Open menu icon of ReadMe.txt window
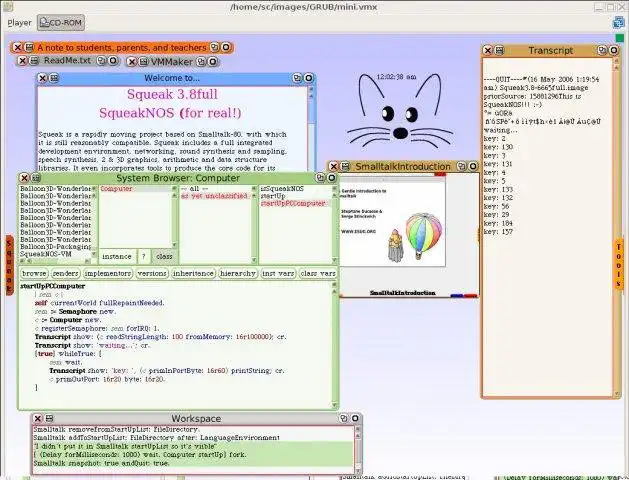Viewport: 629px width, 480px height. click(34, 61)
